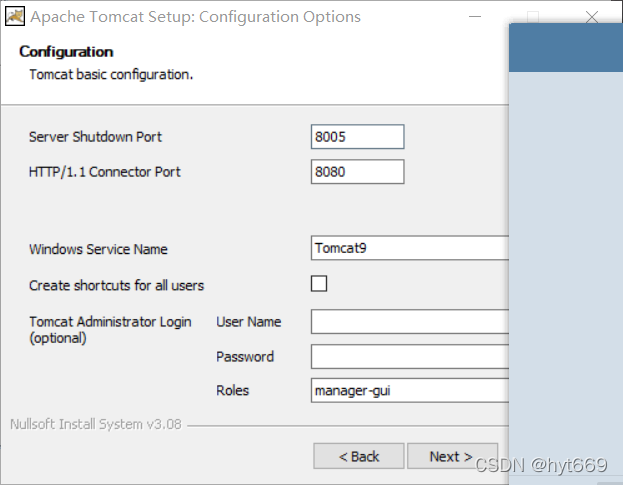This screenshot has height=485, width=623.
Task: Click the Tomcat basic configuration subtitle
Action: point(111,74)
